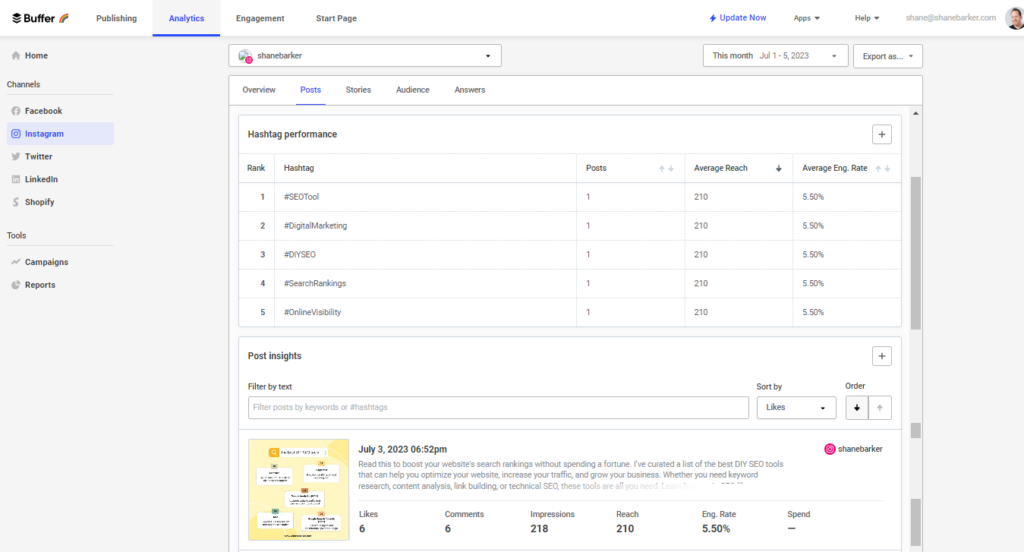1024x552 pixels.
Task: Switch to the Posts tab
Action: pyautogui.click(x=310, y=90)
